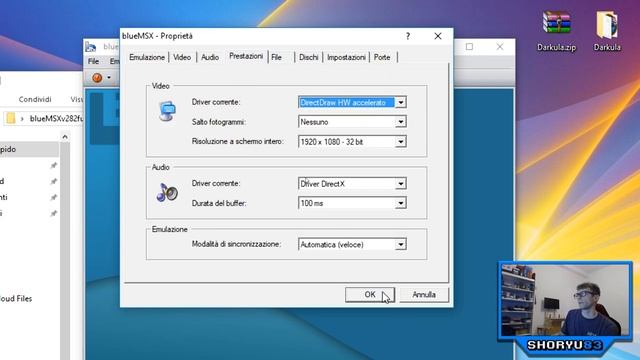Click the audio speaker notes icon
640x360 pixels.
point(167,192)
